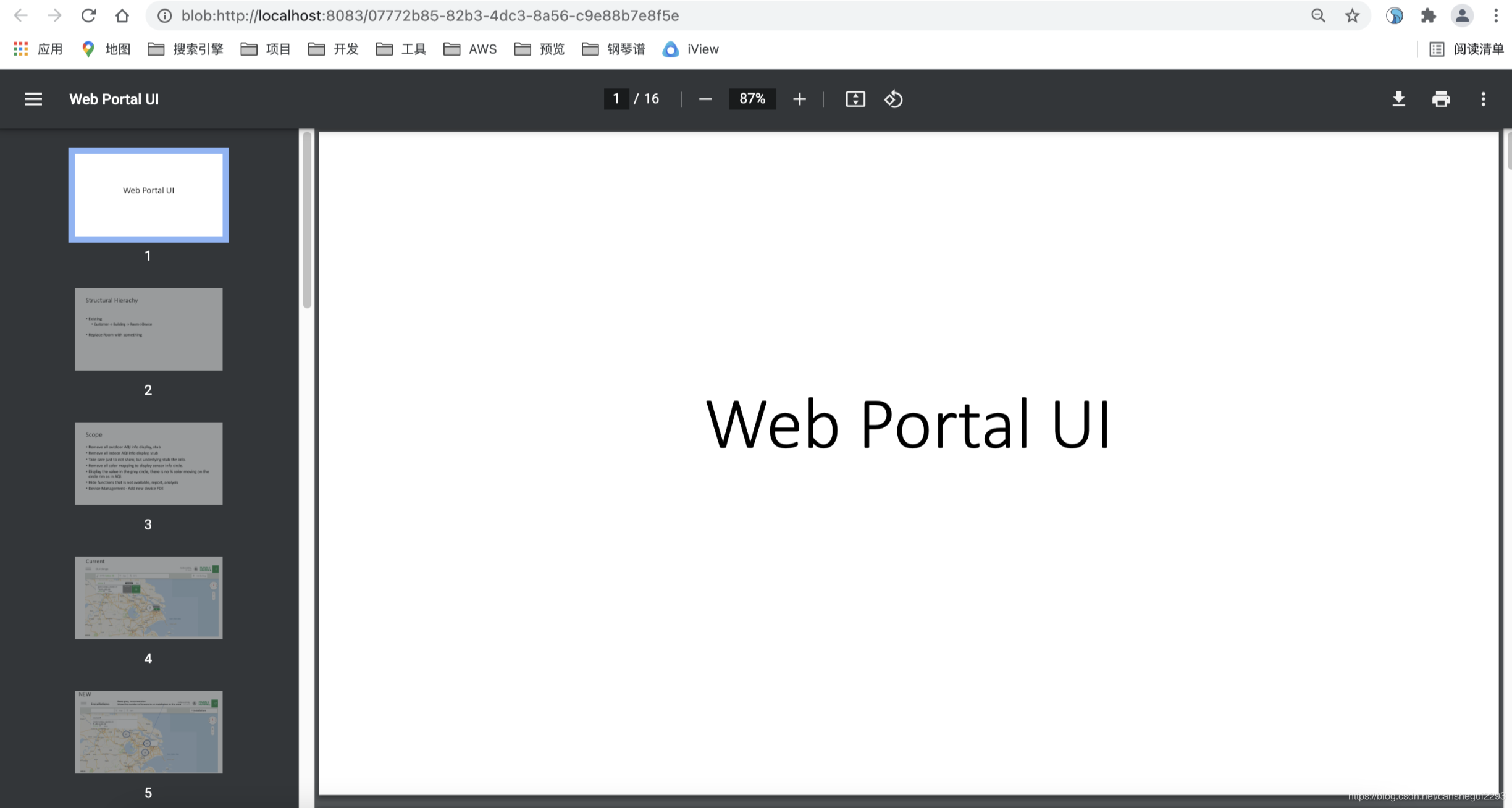Click the Web Portal UI slide heading
This screenshot has width=1512, height=808.
click(908, 424)
